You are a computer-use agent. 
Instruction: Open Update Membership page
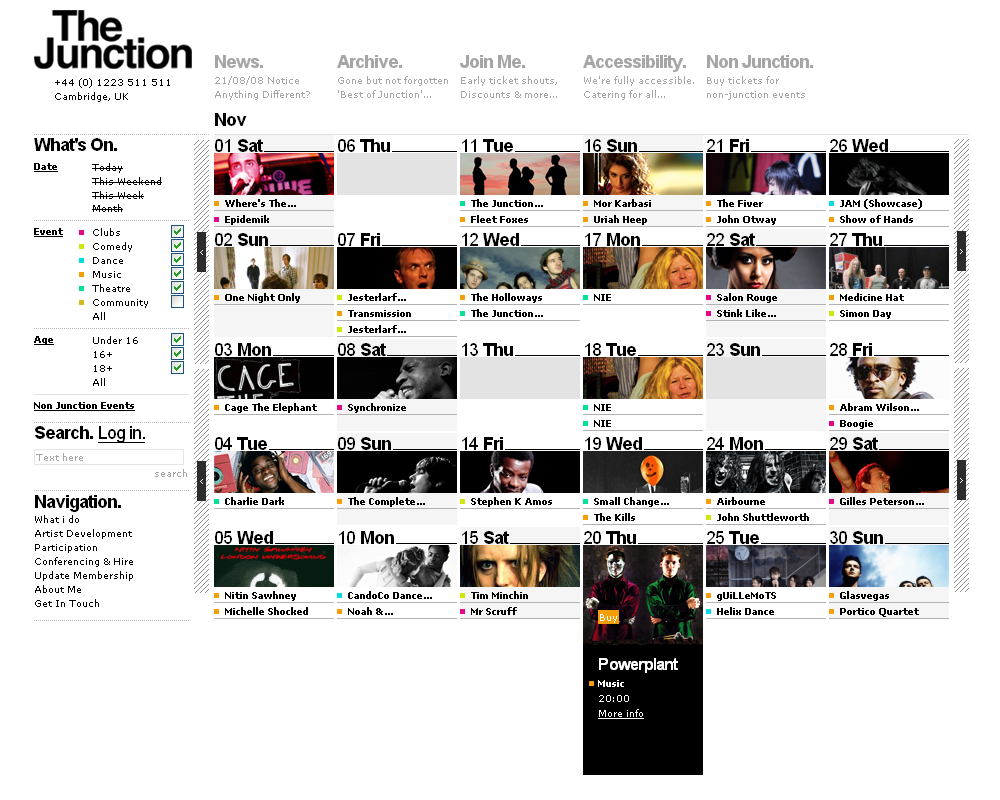point(84,575)
